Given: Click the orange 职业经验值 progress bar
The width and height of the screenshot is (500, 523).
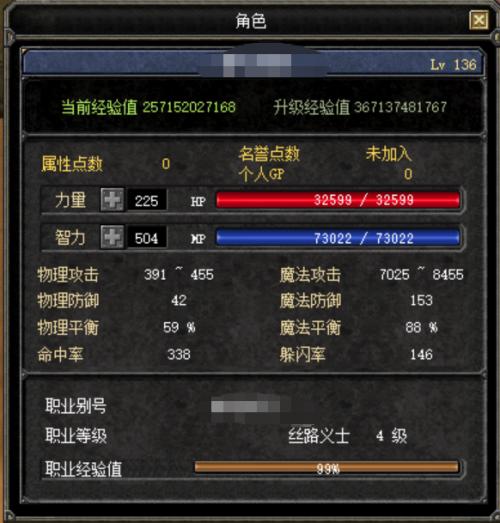Looking at the screenshot, I should point(327,468).
